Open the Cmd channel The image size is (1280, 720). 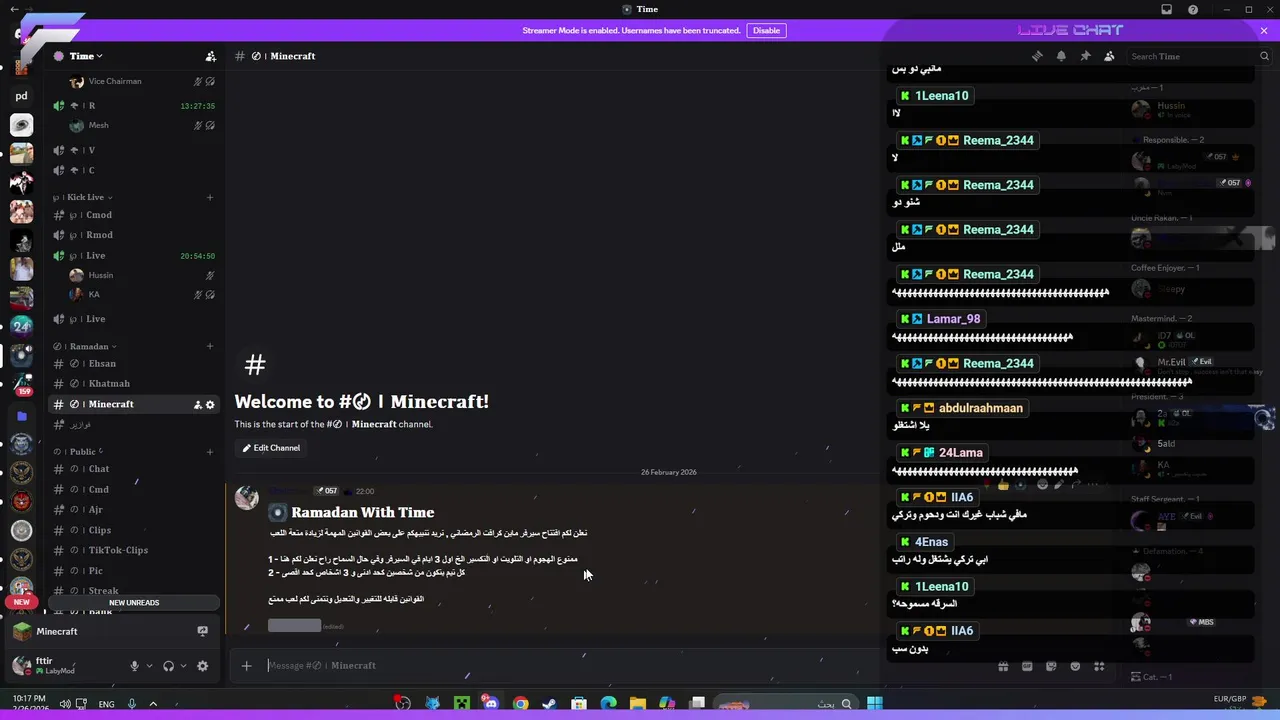coord(135,489)
